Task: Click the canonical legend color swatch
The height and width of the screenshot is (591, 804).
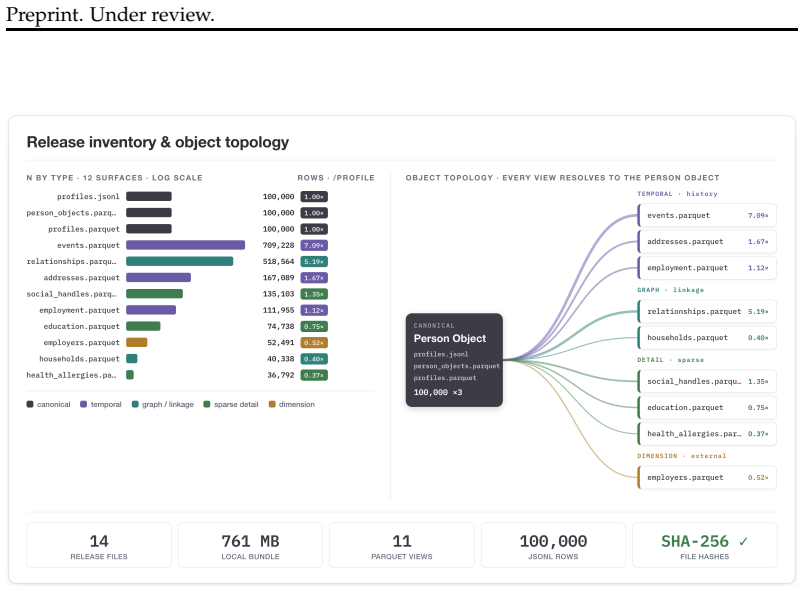Action: click(30, 404)
